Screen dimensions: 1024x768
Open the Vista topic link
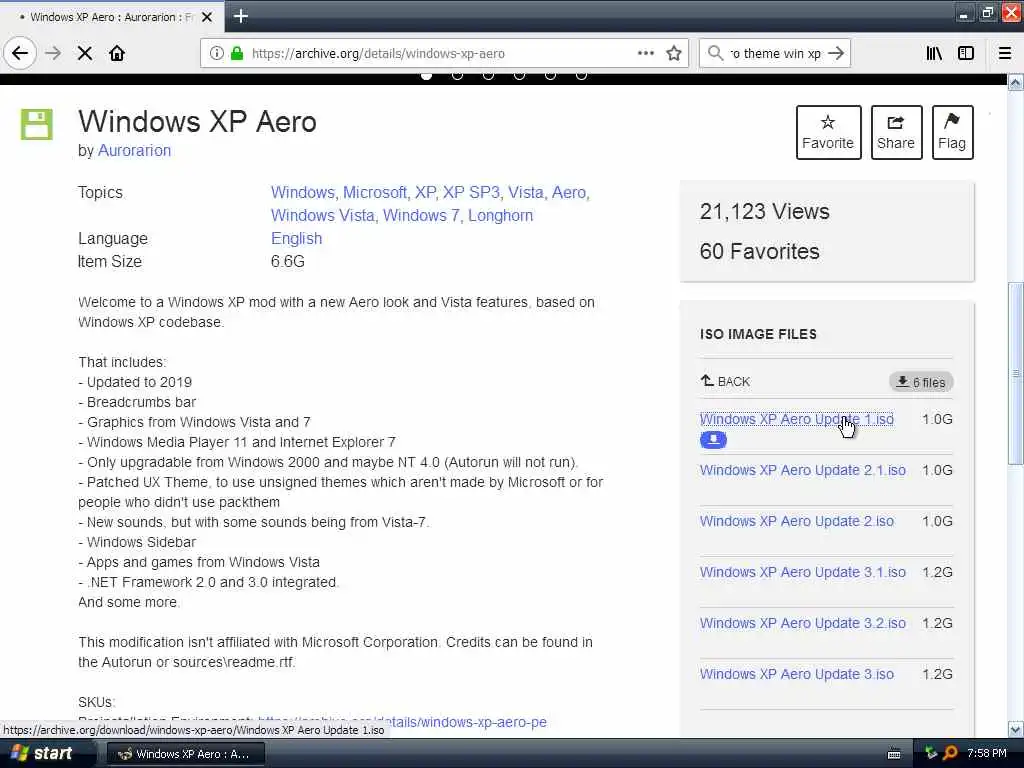(x=526, y=193)
